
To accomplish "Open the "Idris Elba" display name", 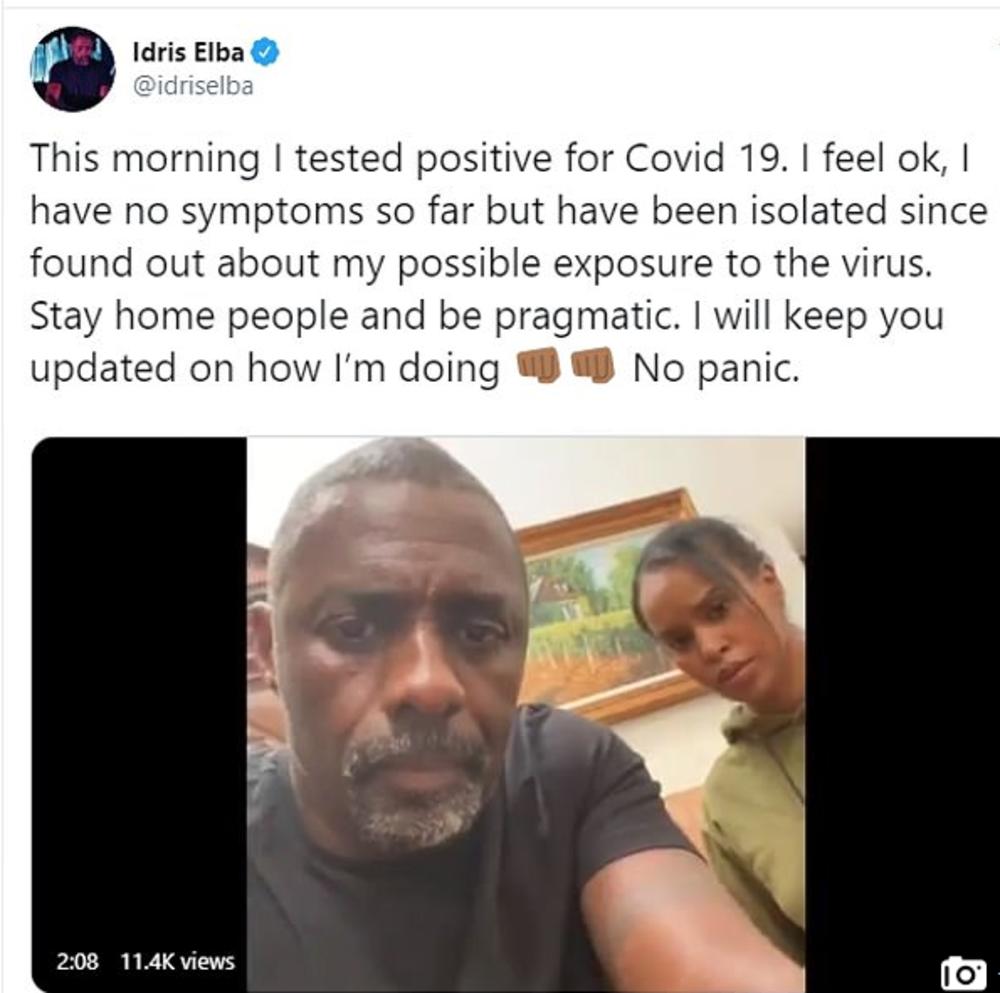I will point(188,52).
